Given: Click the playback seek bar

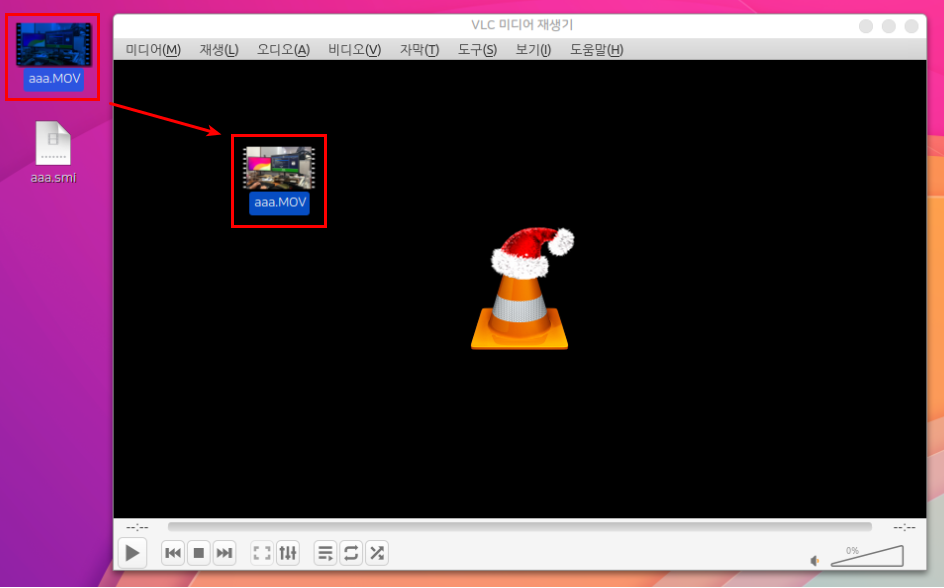Looking at the screenshot, I should pos(519,526).
